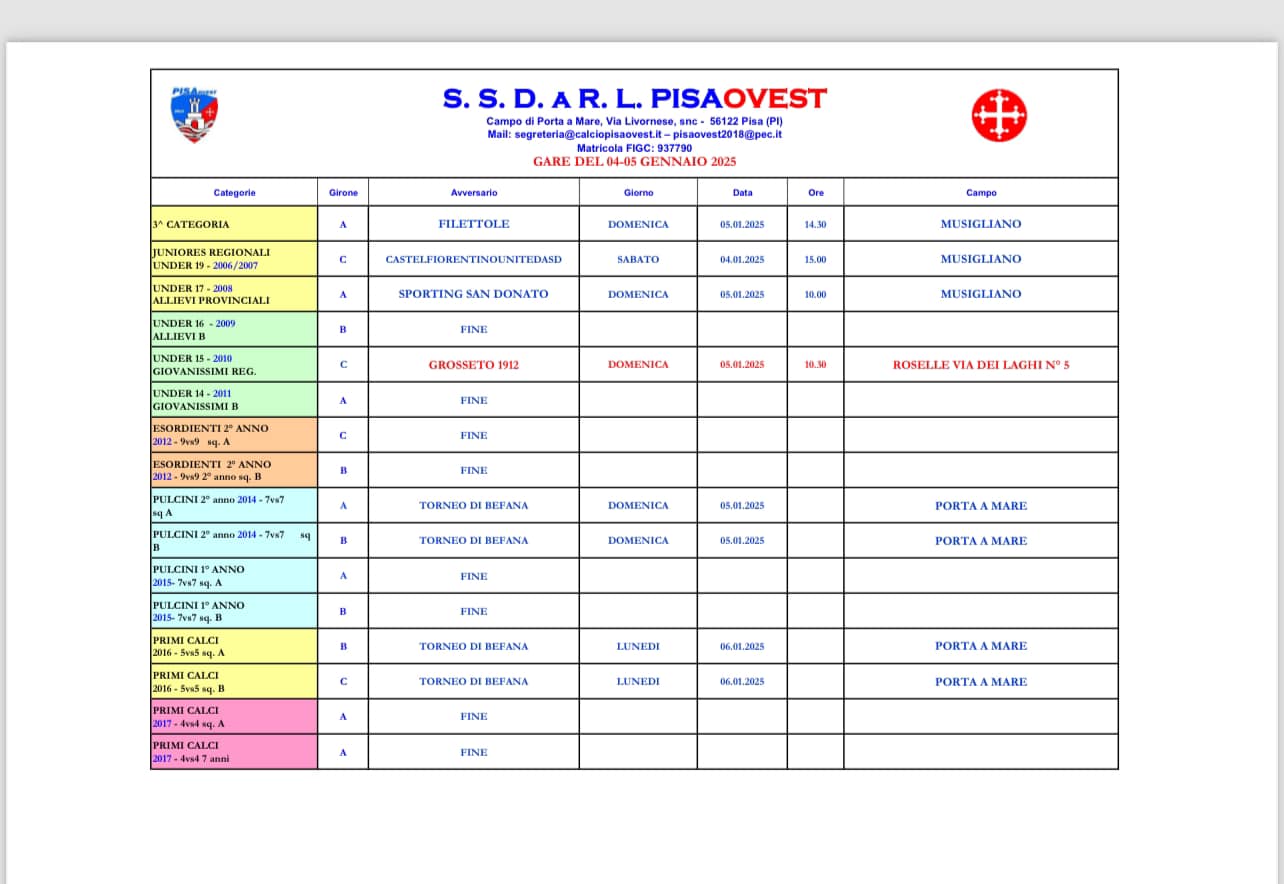Click the Data column header
This screenshot has height=884, width=1284.
pos(742,192)
